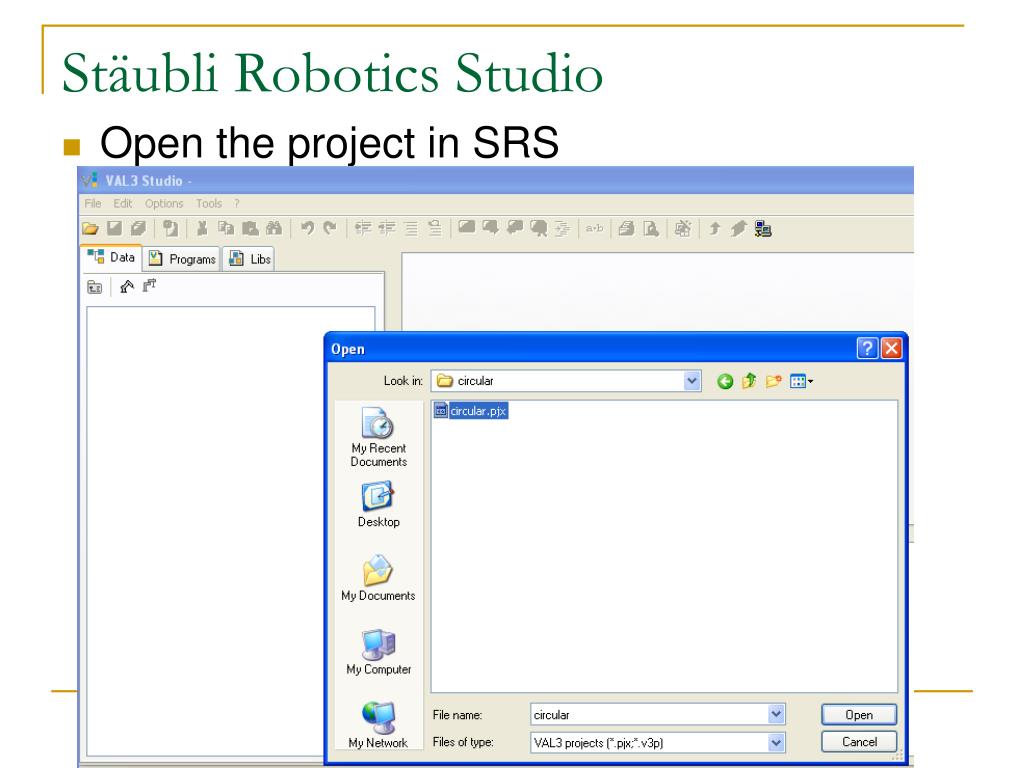This screenshot has width=1024, height=768.
Task: Click the networked computers icon in toolbar
Action: coord(763,229)
